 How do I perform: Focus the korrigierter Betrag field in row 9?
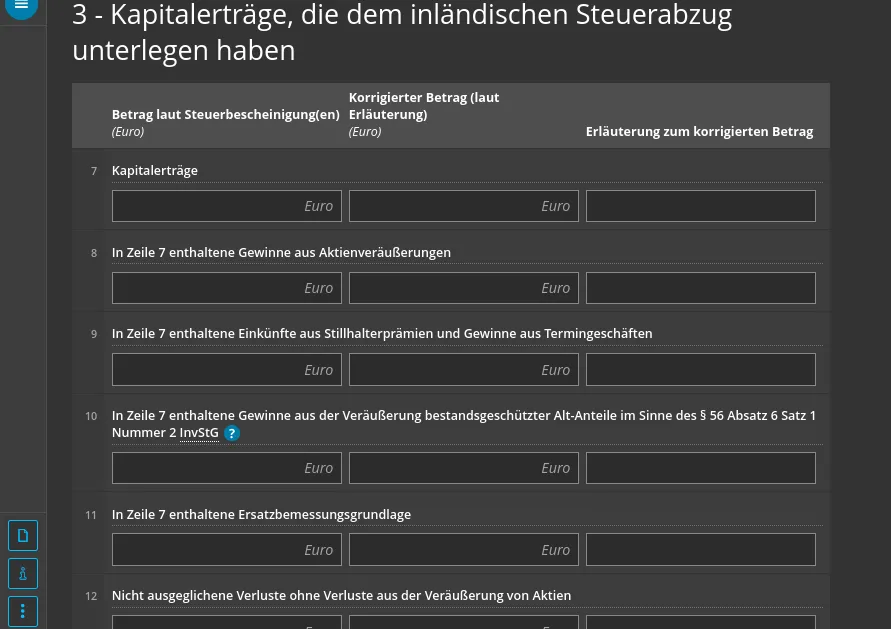(463, 369)
